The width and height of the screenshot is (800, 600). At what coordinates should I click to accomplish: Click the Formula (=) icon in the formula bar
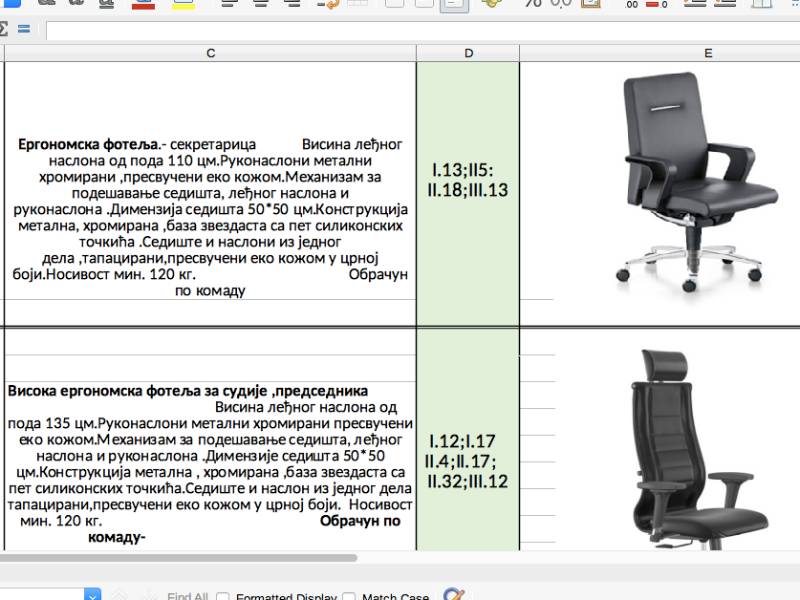[22, 28]
